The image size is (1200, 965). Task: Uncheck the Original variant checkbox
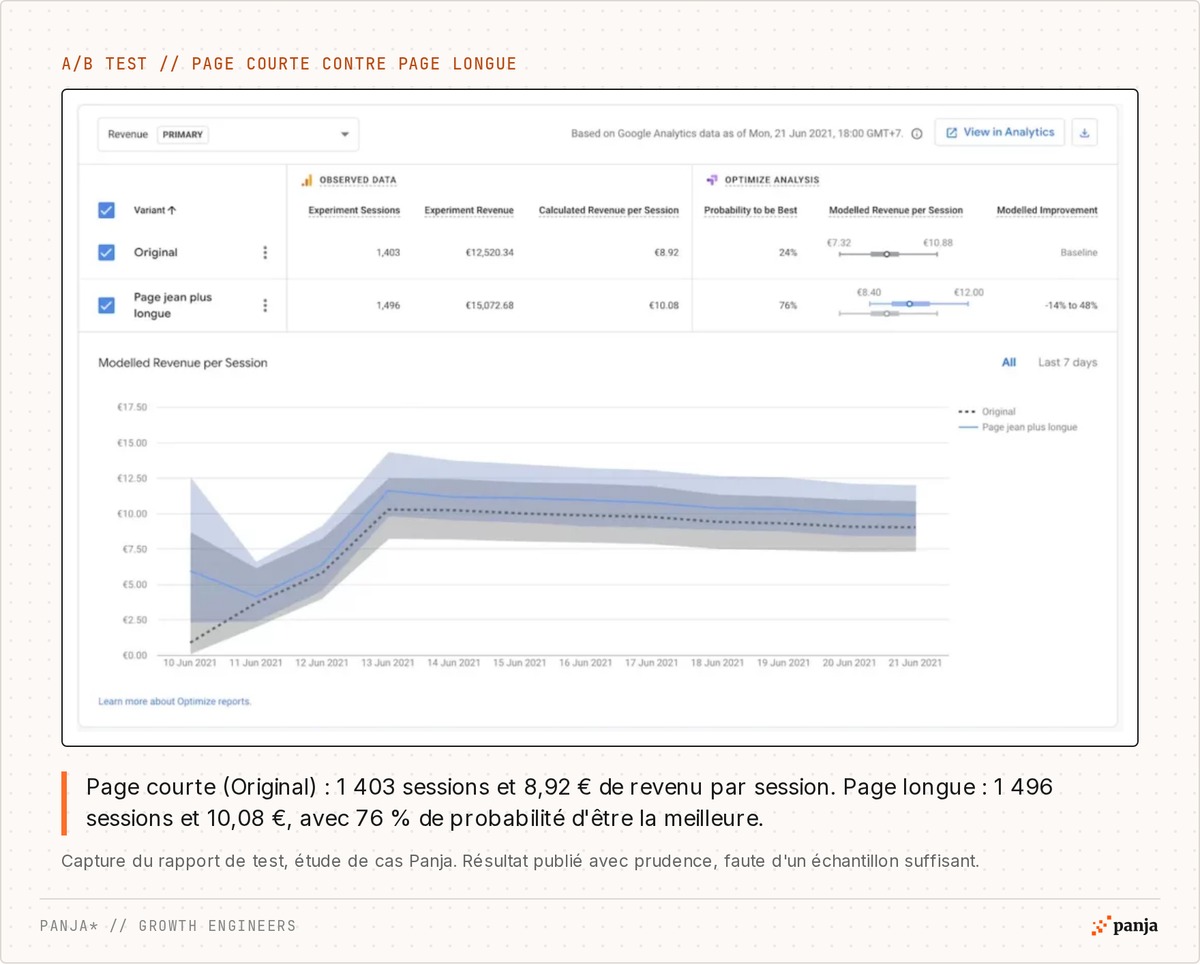click(x=106, y=253)
